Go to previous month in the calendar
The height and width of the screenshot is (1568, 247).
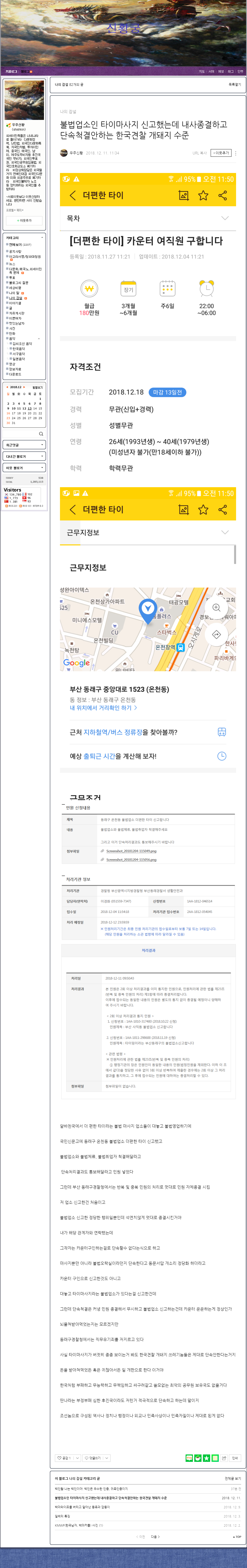click(x=8, y=387)
